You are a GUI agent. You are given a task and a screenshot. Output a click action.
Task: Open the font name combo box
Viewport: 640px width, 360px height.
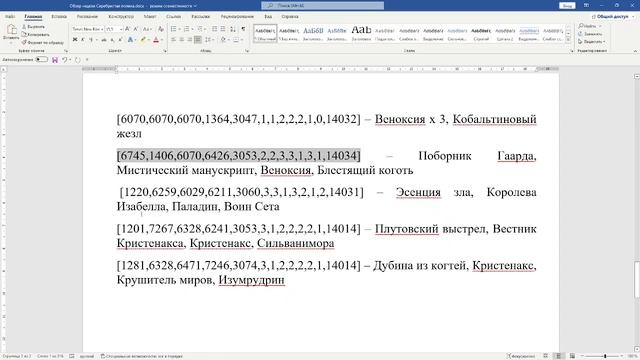88,29
